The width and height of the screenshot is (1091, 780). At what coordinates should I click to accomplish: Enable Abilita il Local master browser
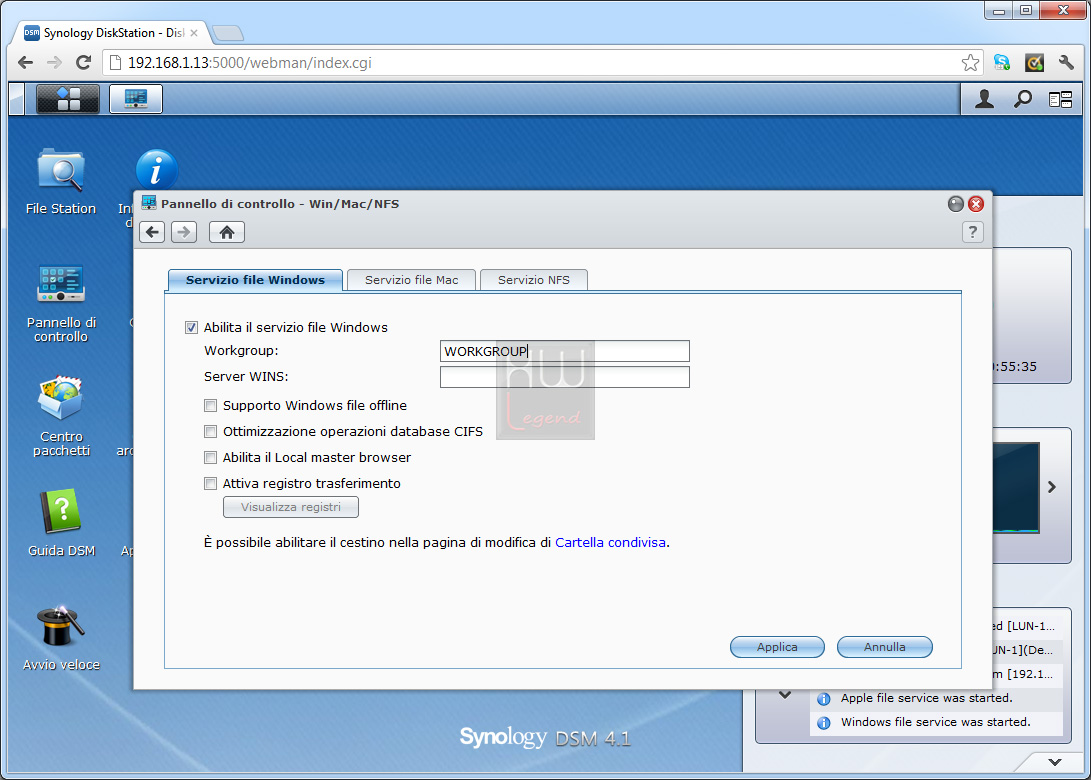pyautogui.click(x=210, y=457)
